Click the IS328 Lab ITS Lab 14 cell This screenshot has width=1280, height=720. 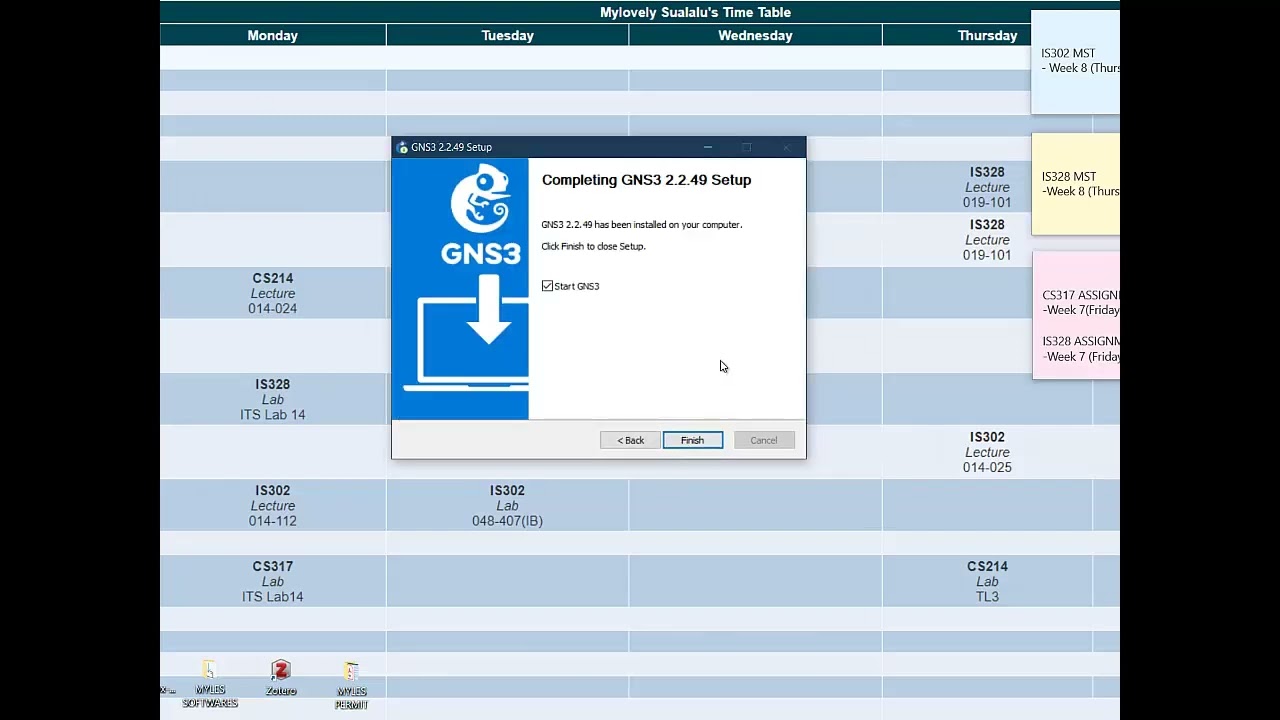coord(273,399)
